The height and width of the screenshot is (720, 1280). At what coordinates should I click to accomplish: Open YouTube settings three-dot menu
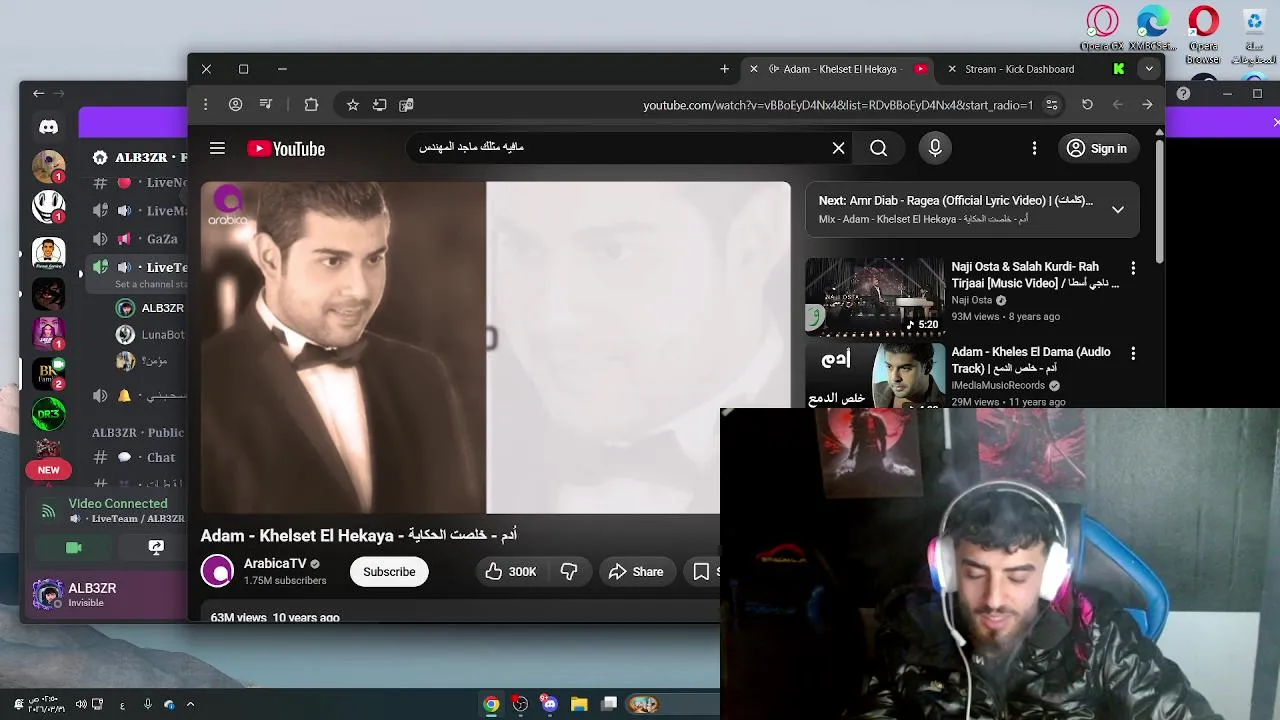(1034, 148)
